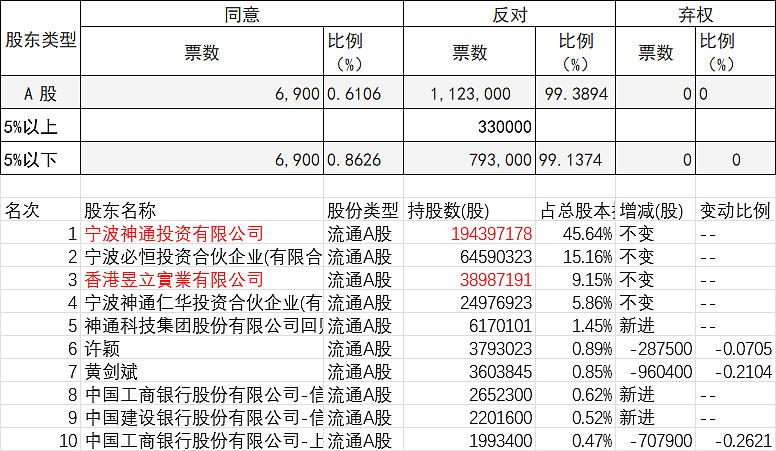Image resolution: width=776 pixels, height=451 pixels.
Task: Click the 名次 column header
Action: tap(41, 210)
